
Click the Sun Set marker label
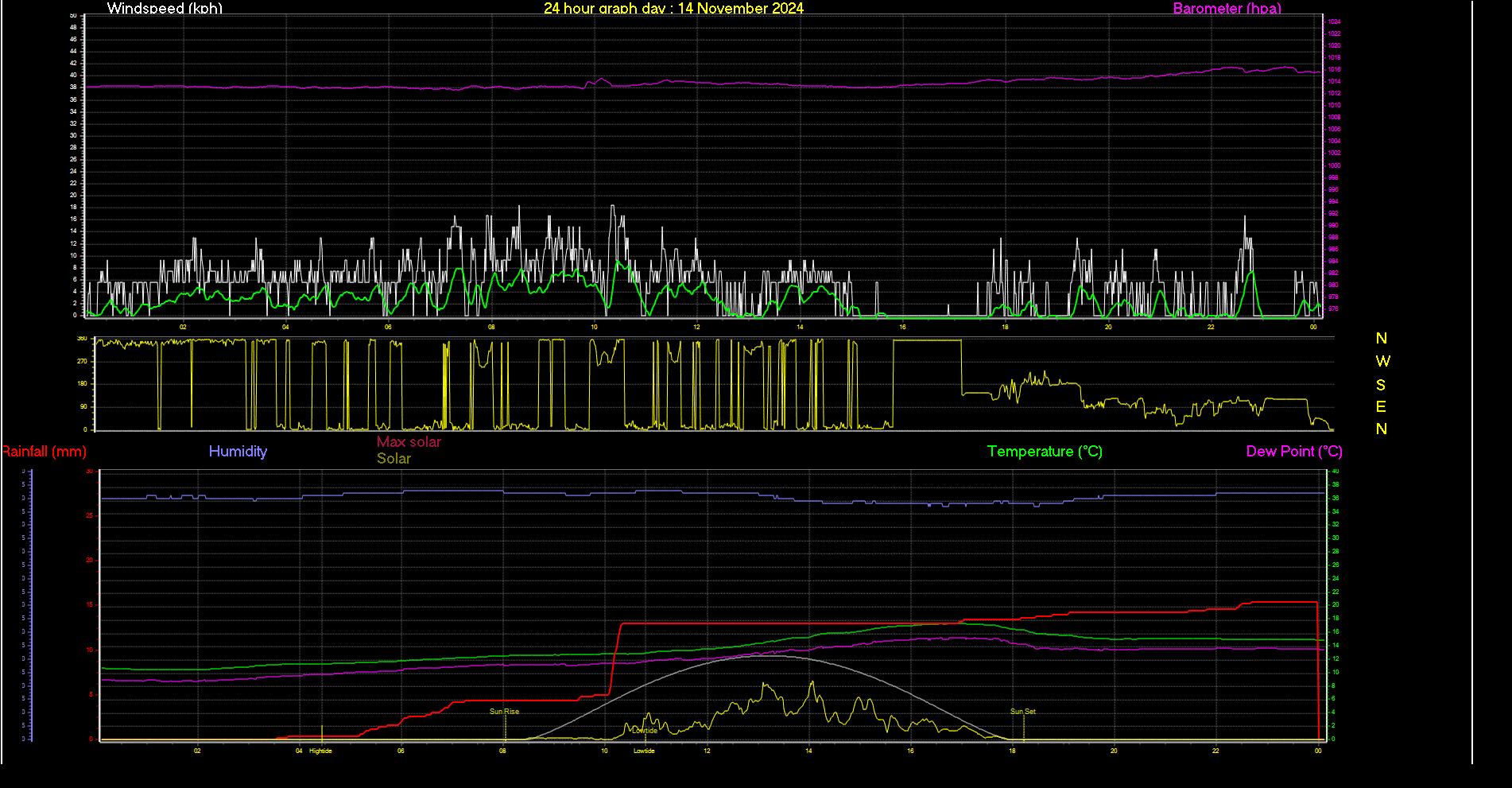[x=1022, y=712]
